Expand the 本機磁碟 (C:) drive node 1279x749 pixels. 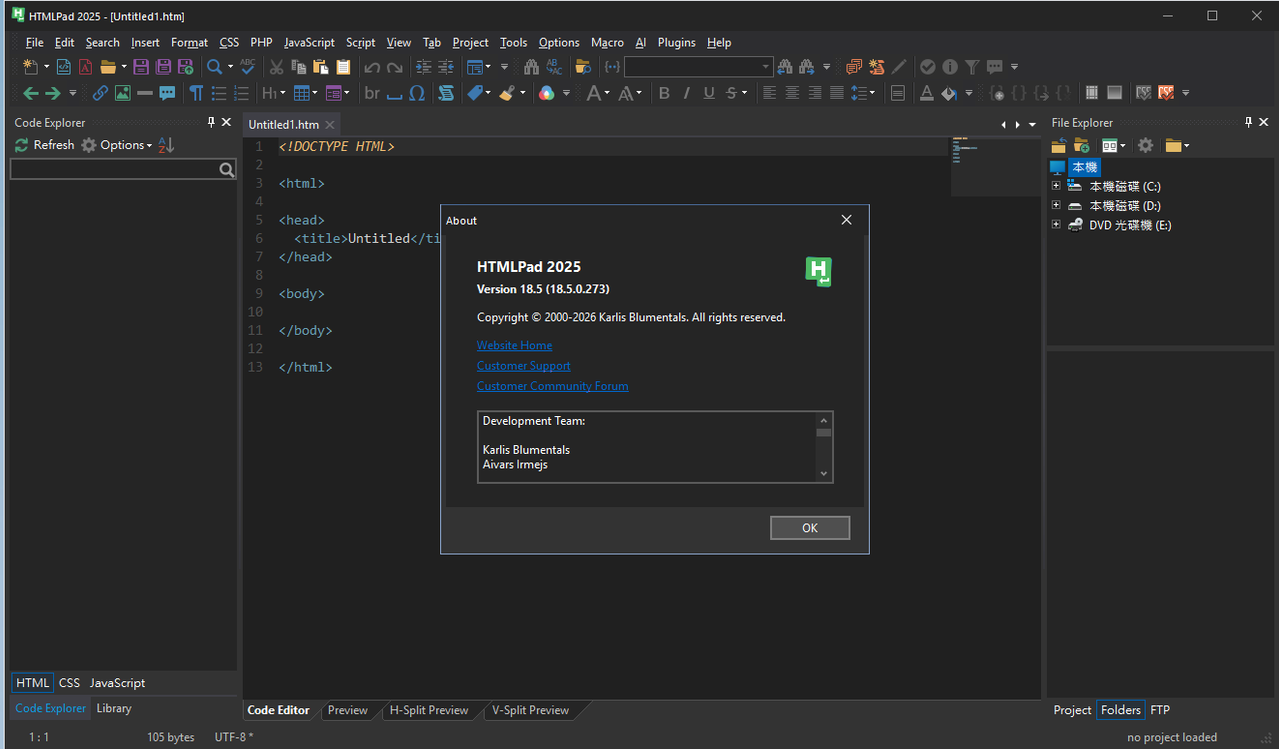[1056, 186]
